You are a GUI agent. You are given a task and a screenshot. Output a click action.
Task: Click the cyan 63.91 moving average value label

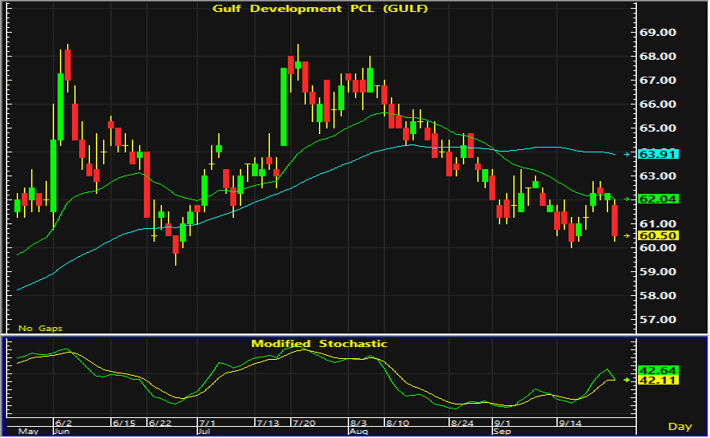point(658,154)
